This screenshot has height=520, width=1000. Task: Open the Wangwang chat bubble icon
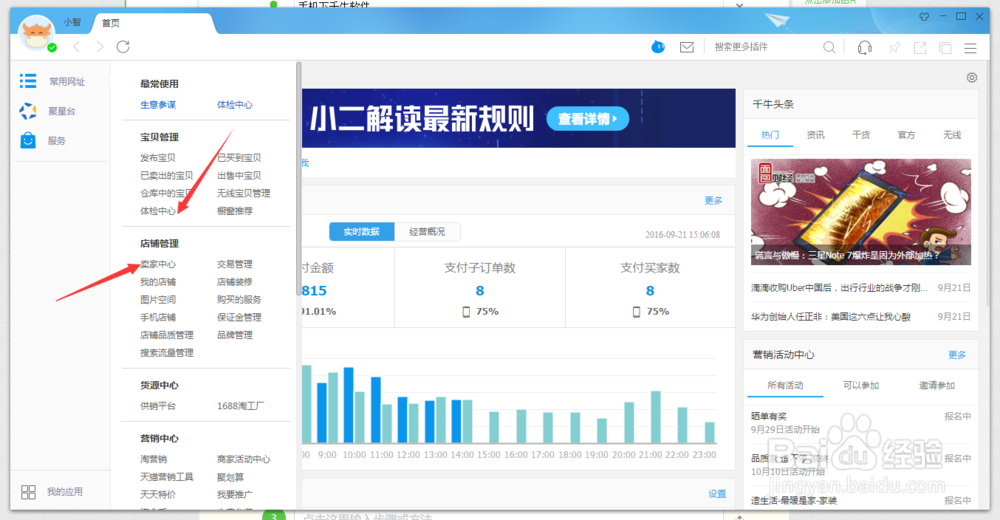(658, 47)
